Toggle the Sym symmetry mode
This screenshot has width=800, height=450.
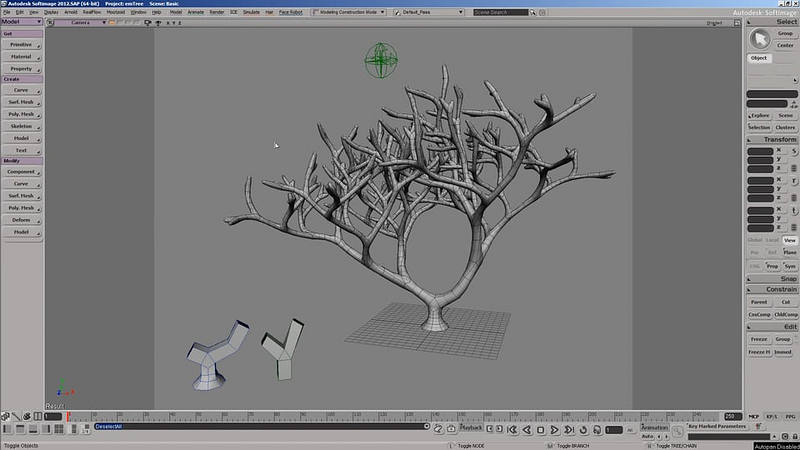pyautogui.click(x=790, y=266)
